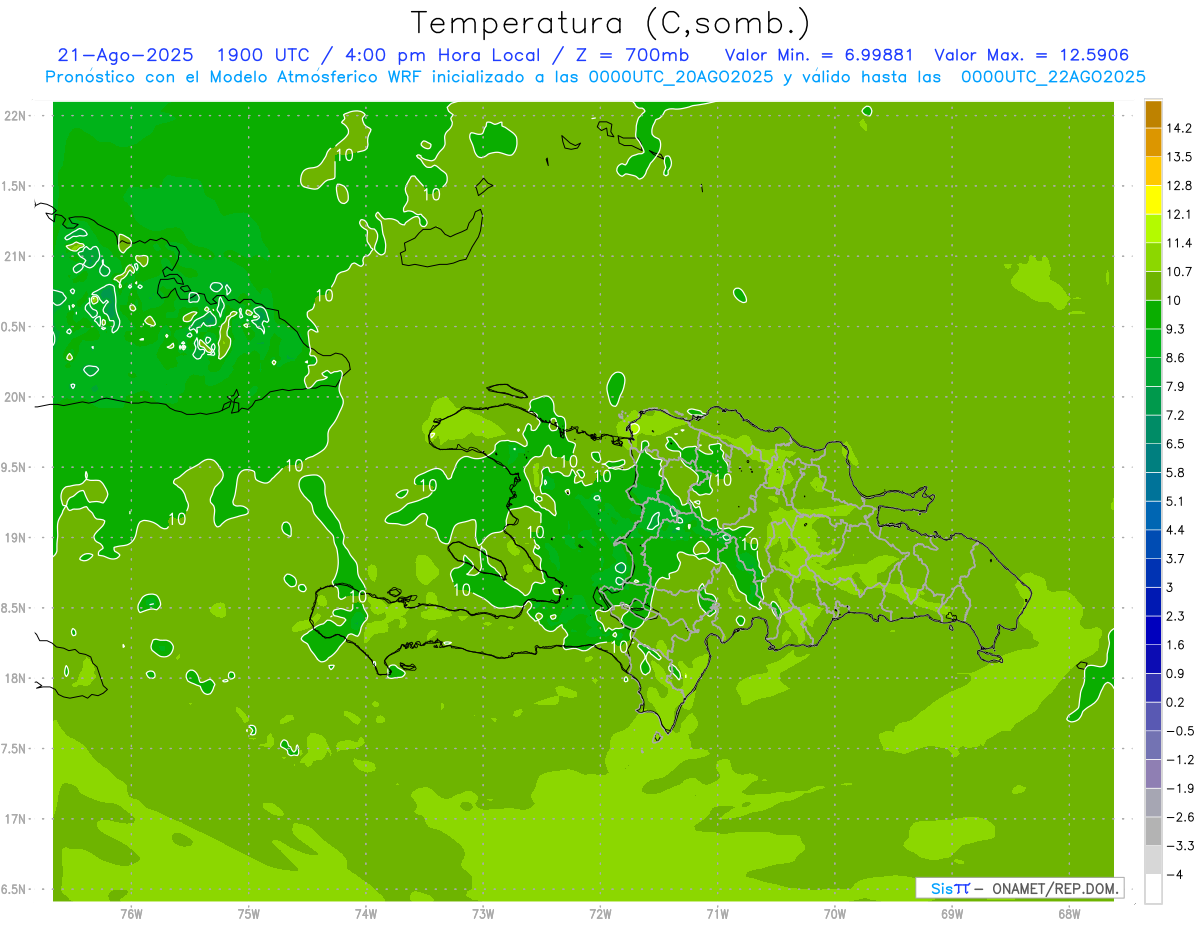1200x927 pixels.
Task: Click 'Valor Min. = 6.99881' value
Action: coord(819,55)
